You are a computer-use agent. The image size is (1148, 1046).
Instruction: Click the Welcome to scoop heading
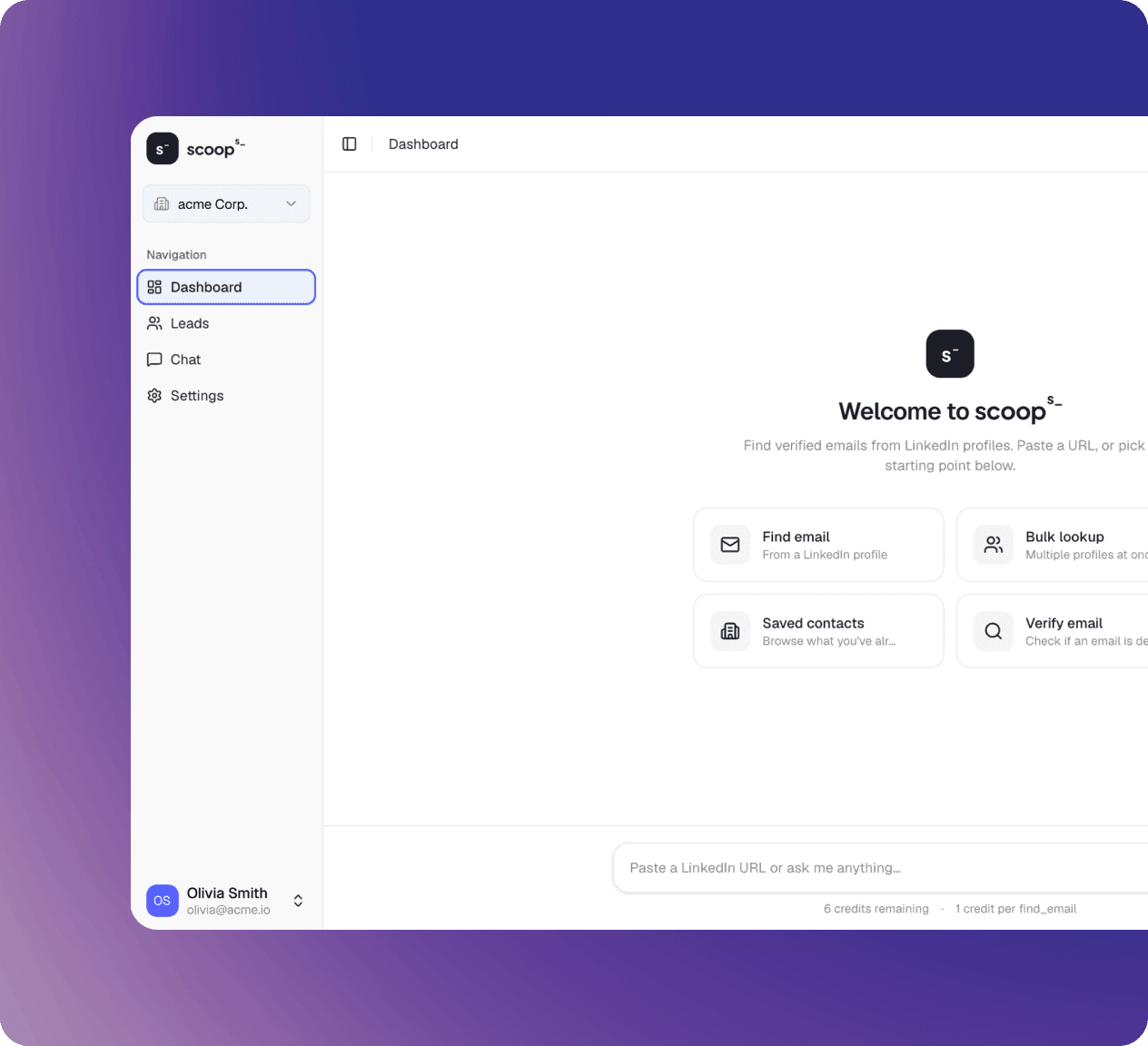950,410
